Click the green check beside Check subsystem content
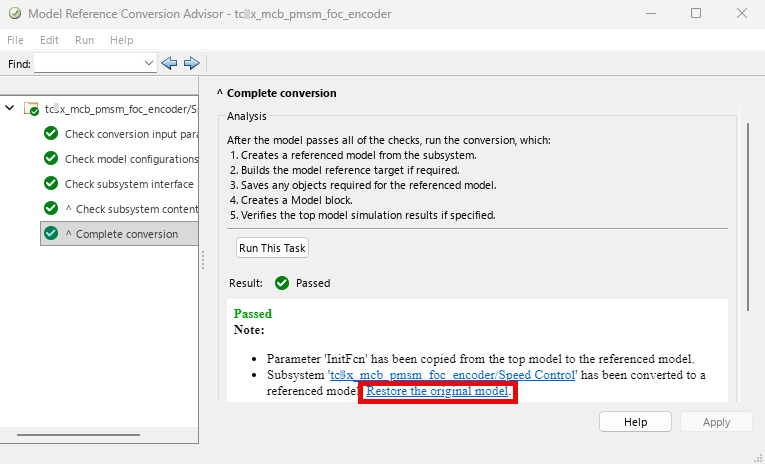Viewport: 765px width, 464px height. (x=51, y=208)
